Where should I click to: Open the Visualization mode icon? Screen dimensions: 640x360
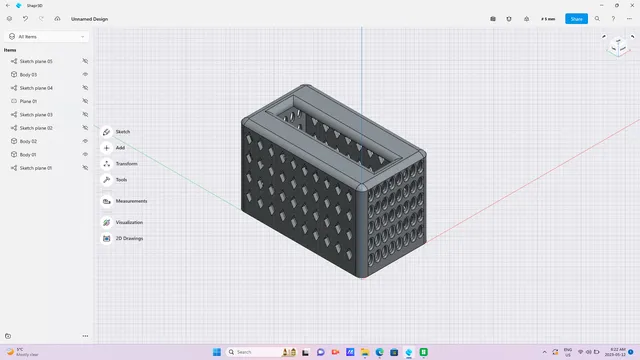tap(107, 222)
